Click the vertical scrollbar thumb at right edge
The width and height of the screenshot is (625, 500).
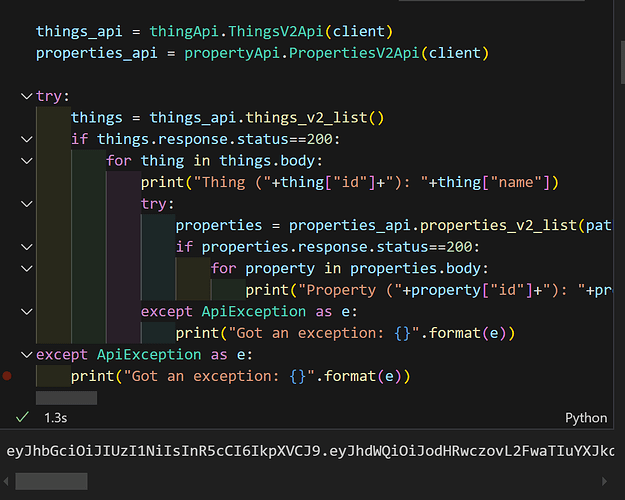click(x=623, y=62)
